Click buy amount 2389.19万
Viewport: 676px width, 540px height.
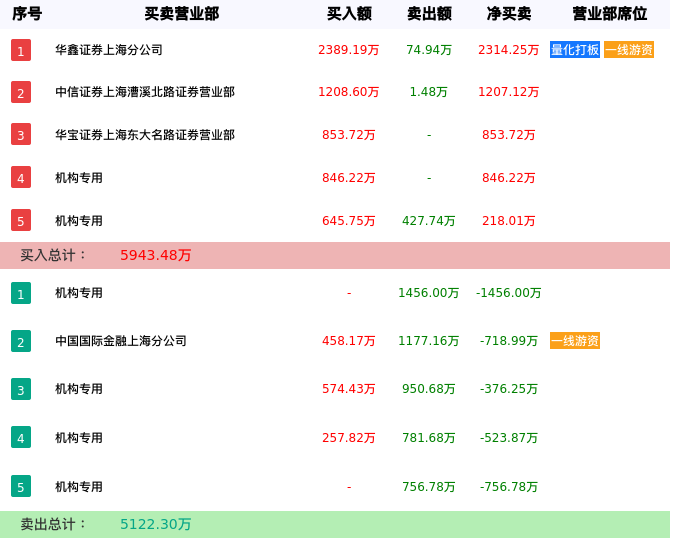348,50
